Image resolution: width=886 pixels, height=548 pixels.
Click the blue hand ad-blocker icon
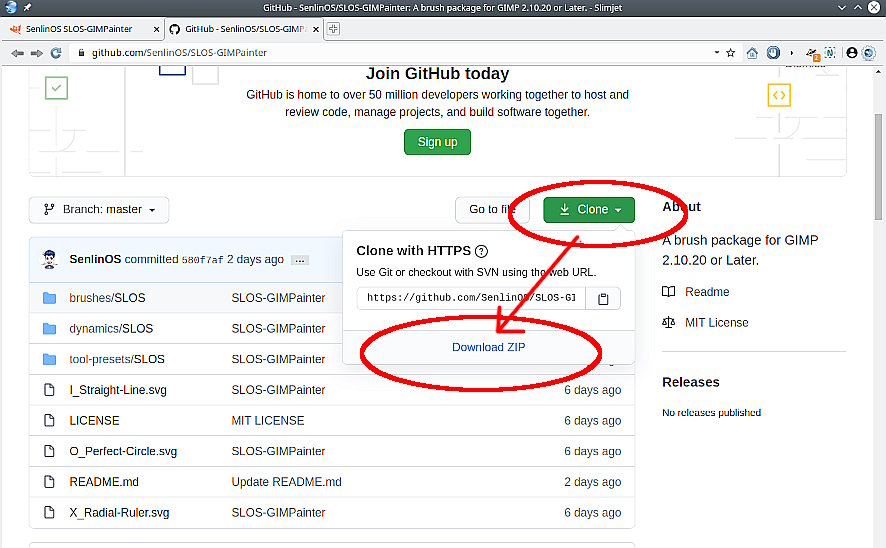tap(773, 53)
